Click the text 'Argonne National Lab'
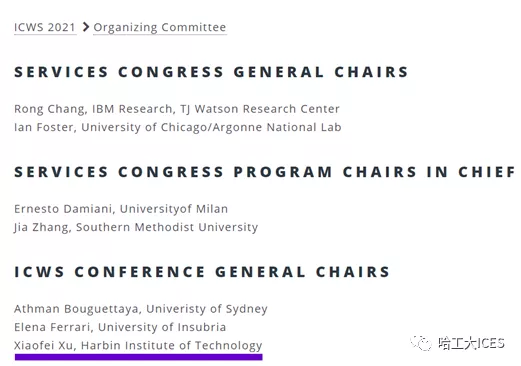The height and width of the screenshot is (366, 521). tap(277, 127)
